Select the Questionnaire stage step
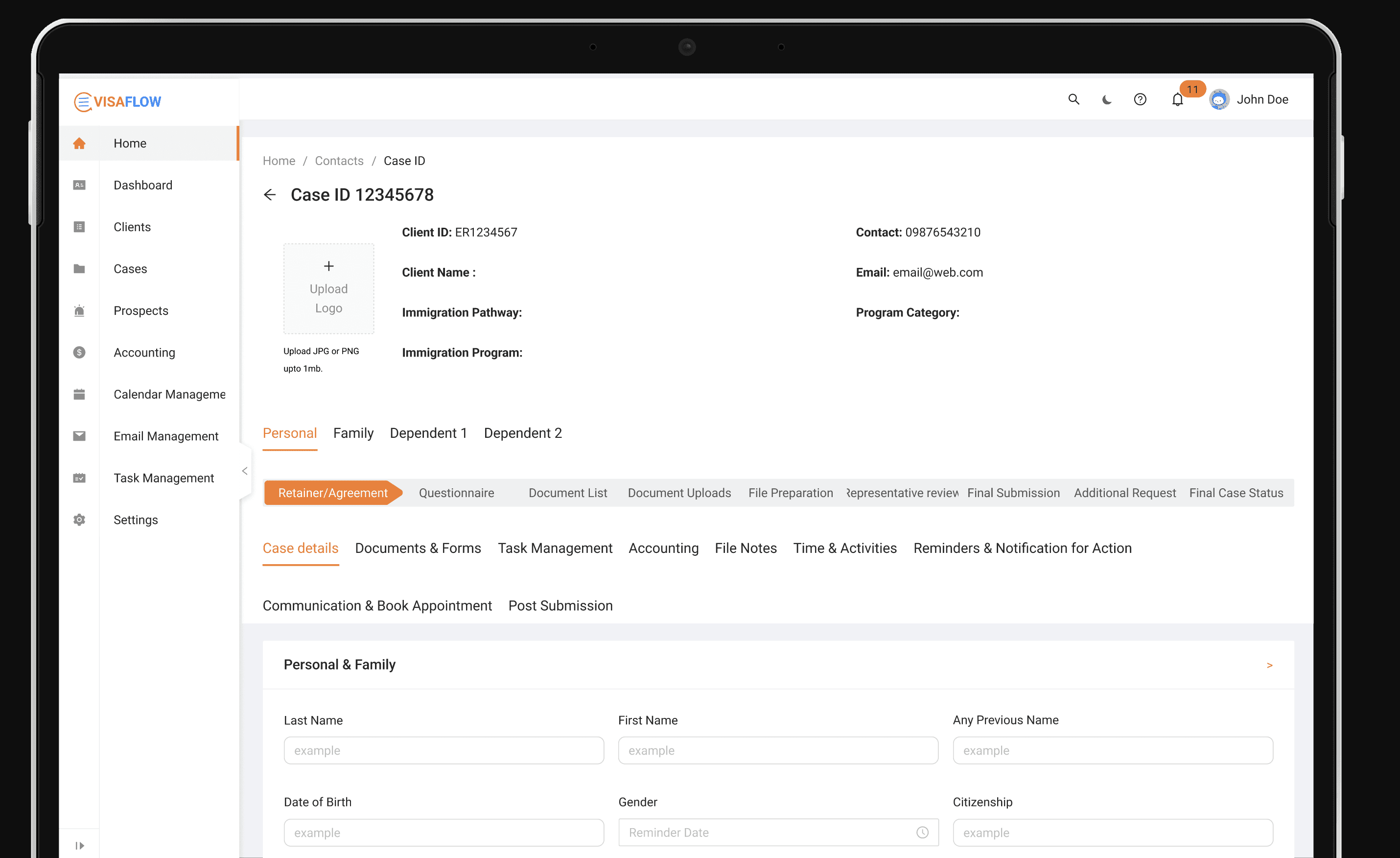Viewport: 1400px width, 858px height. point(456,493)
